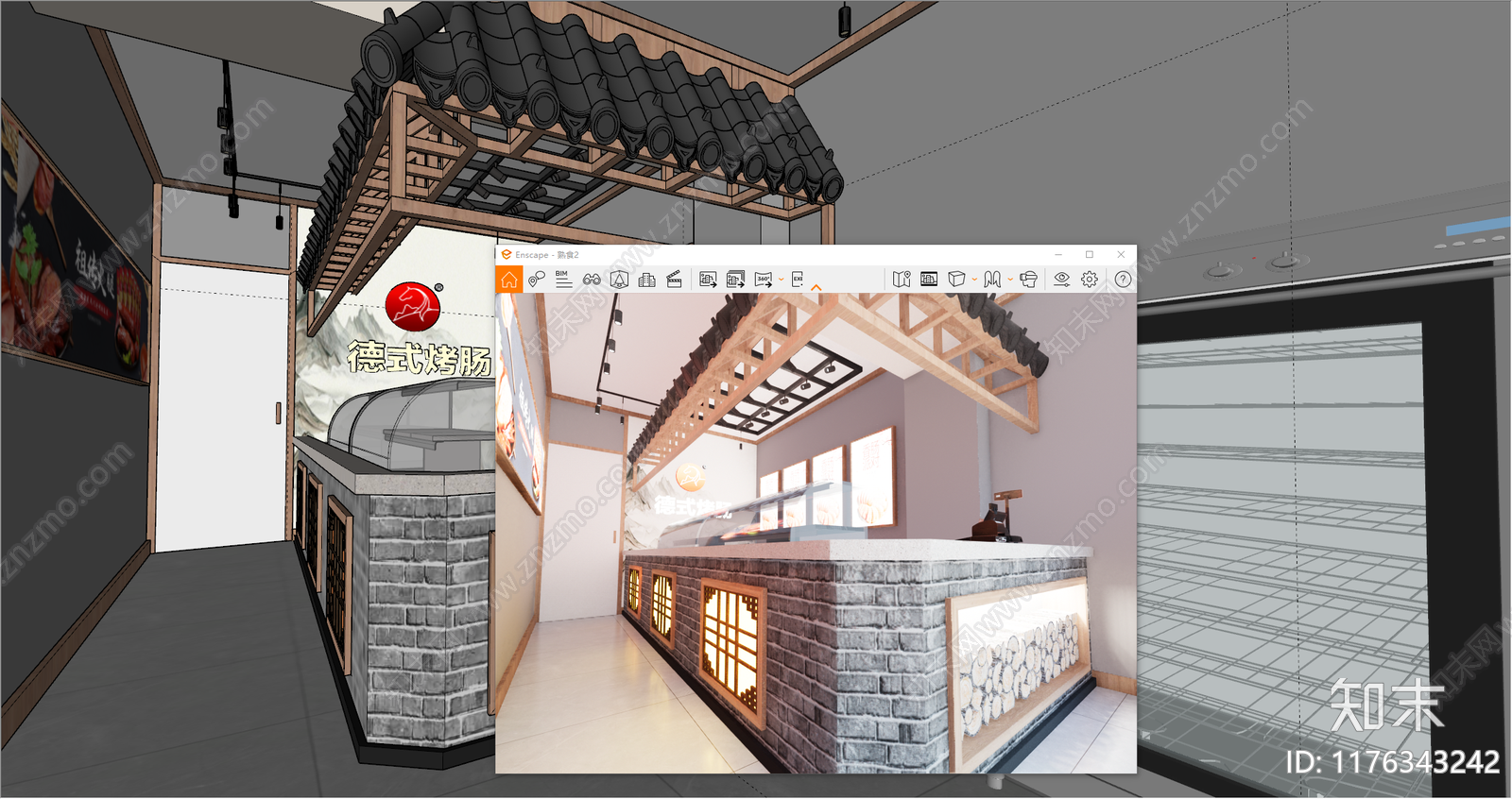This screenshot has height=799, width=1512.
Task: Export standalone EXE file
Action: click(798, 279)
